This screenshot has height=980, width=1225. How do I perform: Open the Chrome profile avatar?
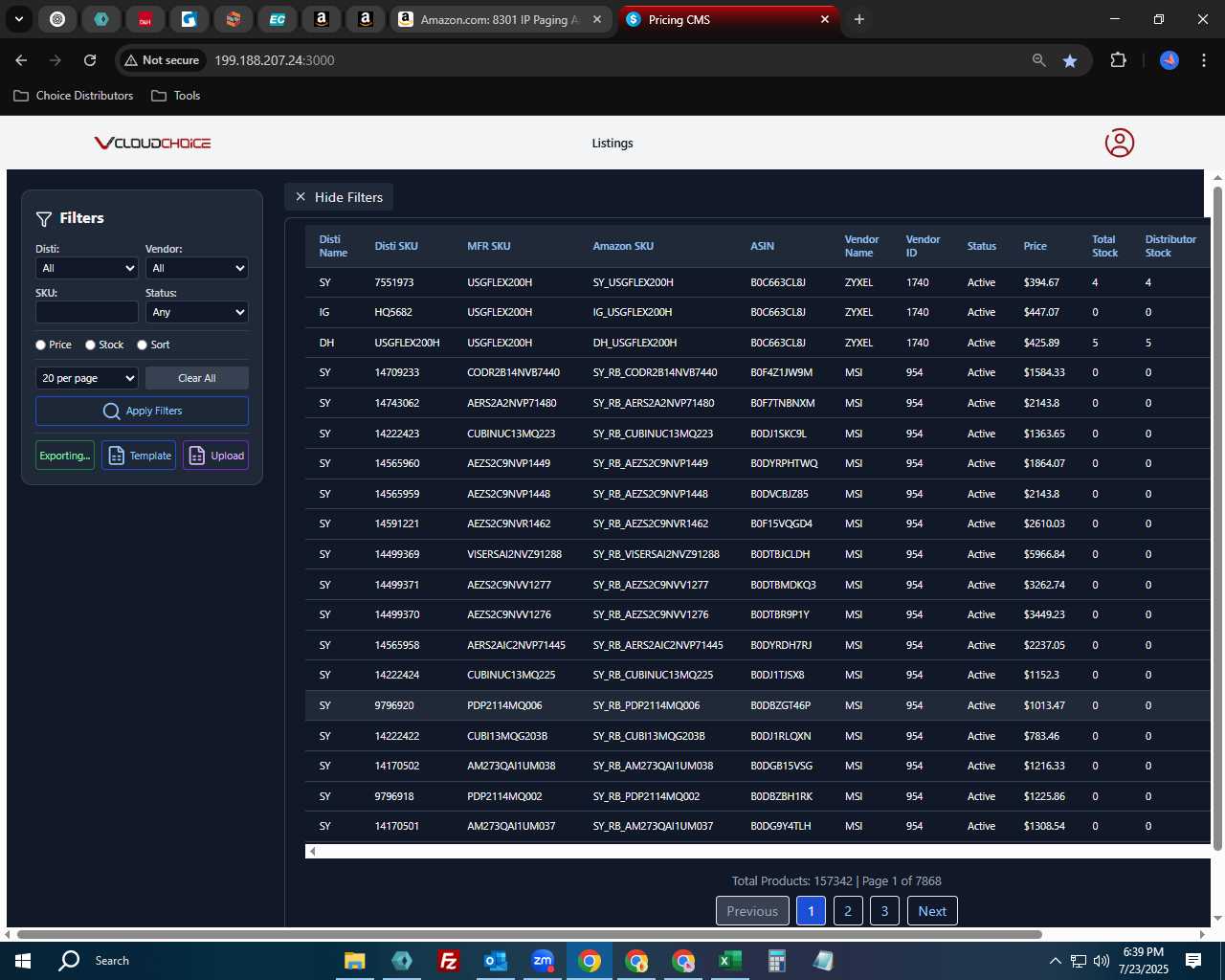click(1169, 60)
